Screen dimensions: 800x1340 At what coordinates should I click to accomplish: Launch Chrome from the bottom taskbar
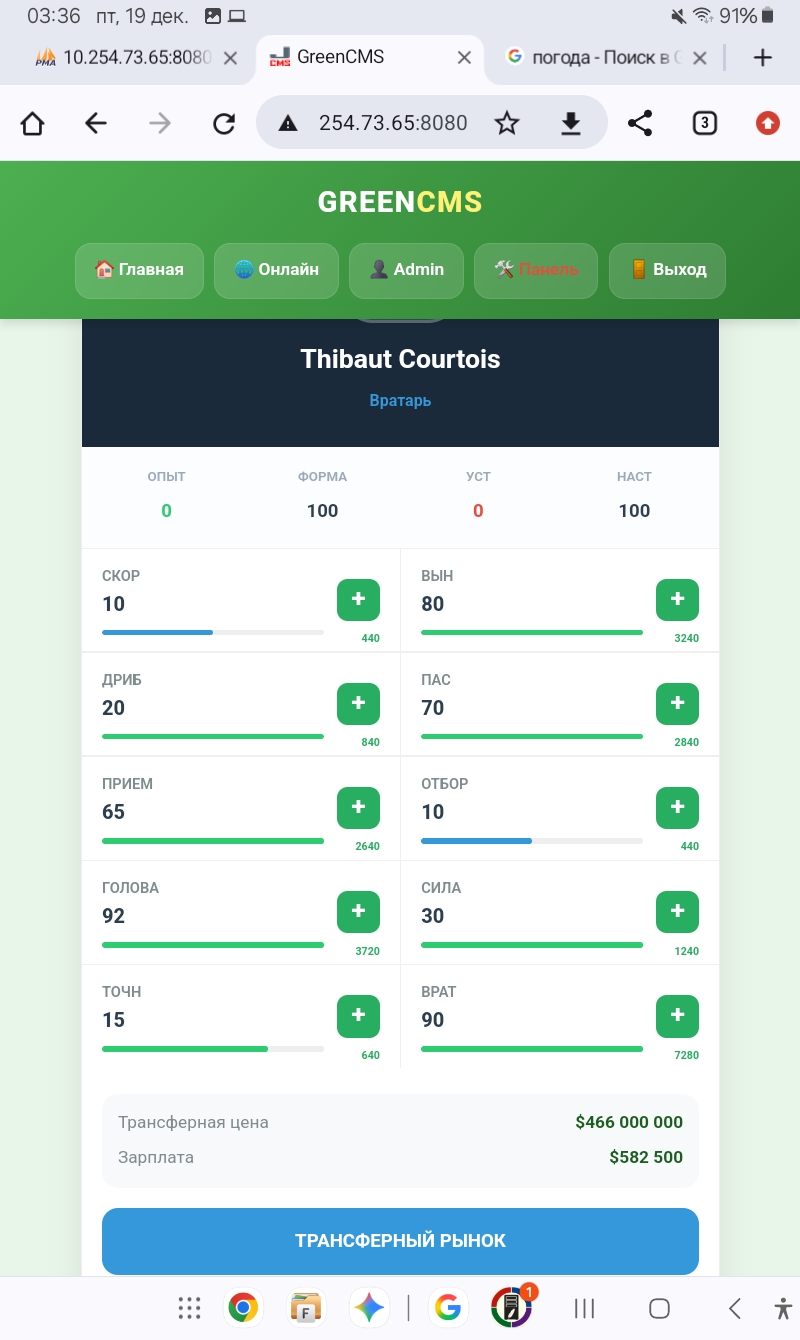click(243, 1307)
